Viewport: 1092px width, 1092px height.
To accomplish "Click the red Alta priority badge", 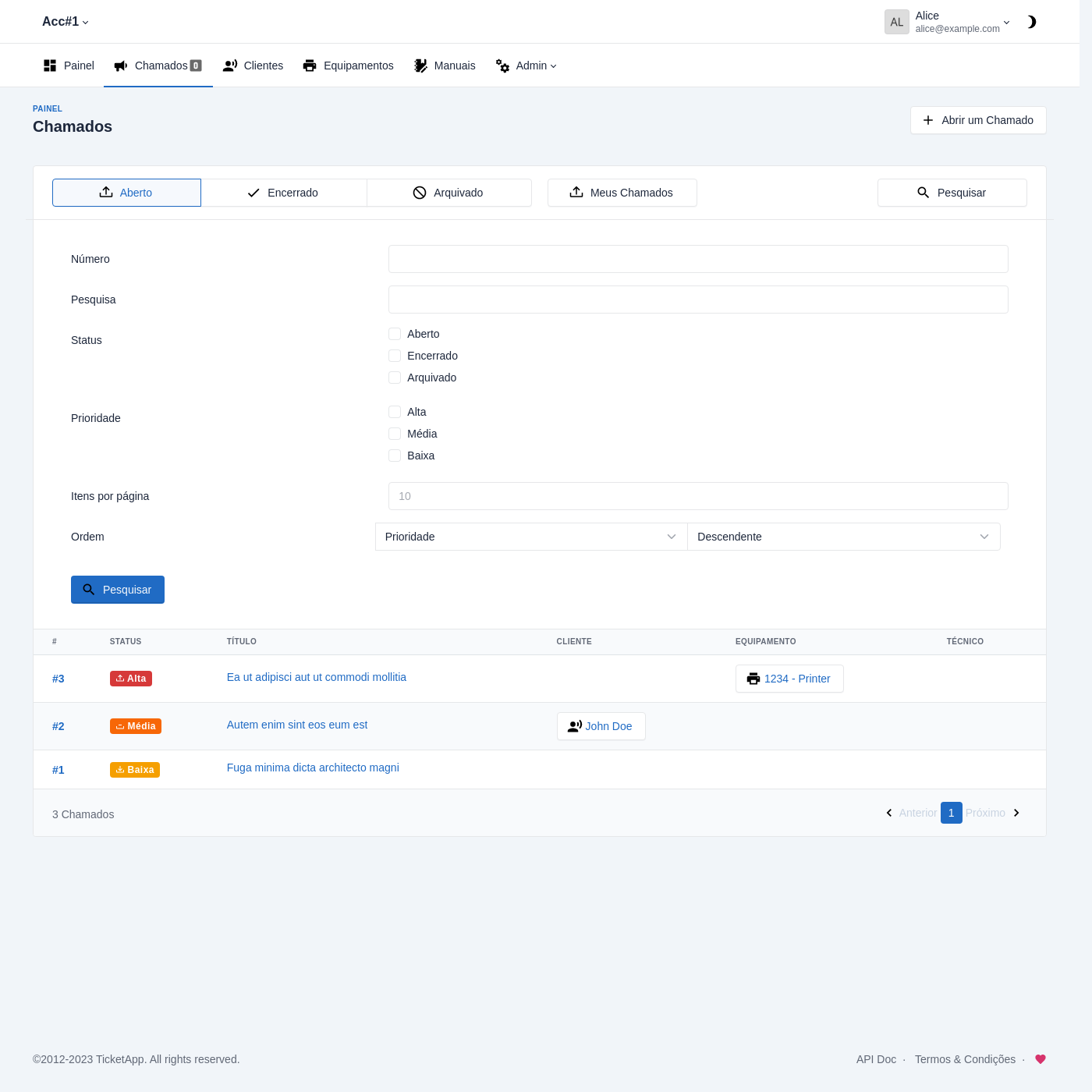I will tap(131, 679).
